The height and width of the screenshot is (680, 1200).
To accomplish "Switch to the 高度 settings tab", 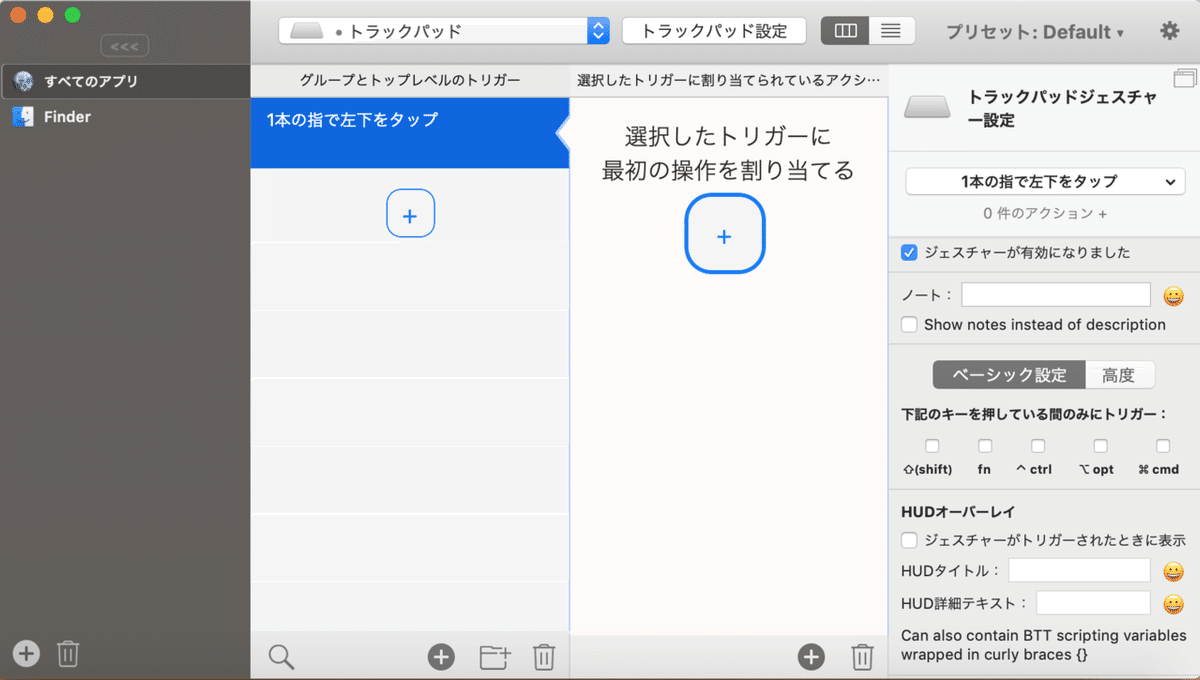I will point(1120,374).
